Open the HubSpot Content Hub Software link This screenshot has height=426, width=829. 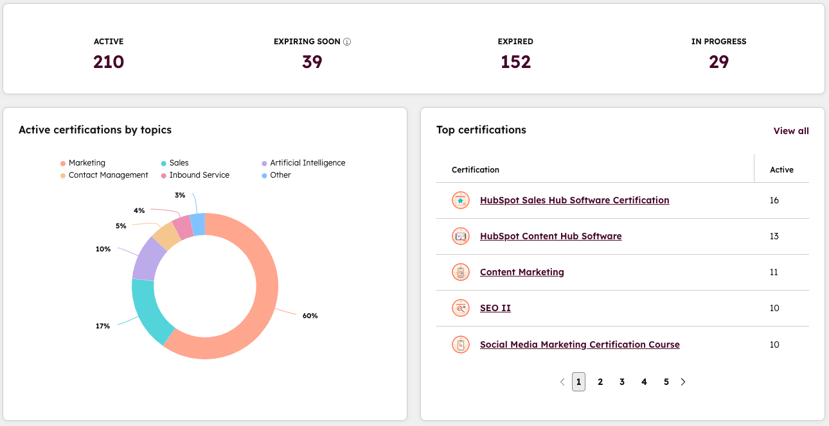click(x=551, y=236)
